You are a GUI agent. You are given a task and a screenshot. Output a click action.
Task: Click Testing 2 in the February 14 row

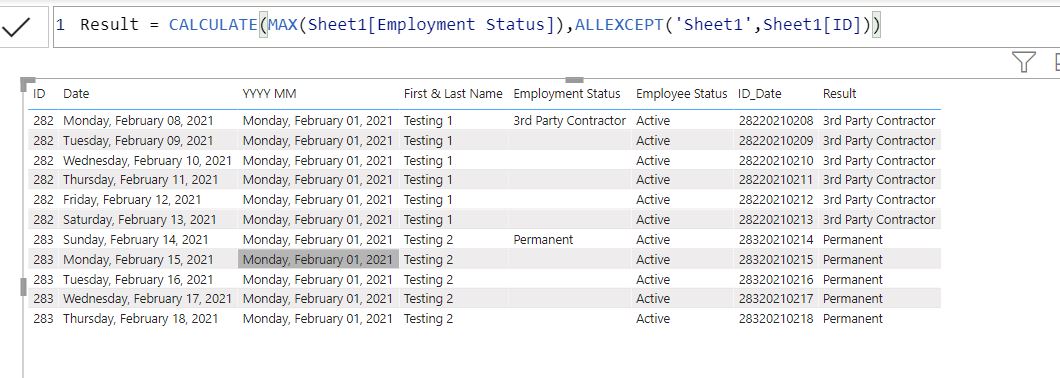point(428,240)
